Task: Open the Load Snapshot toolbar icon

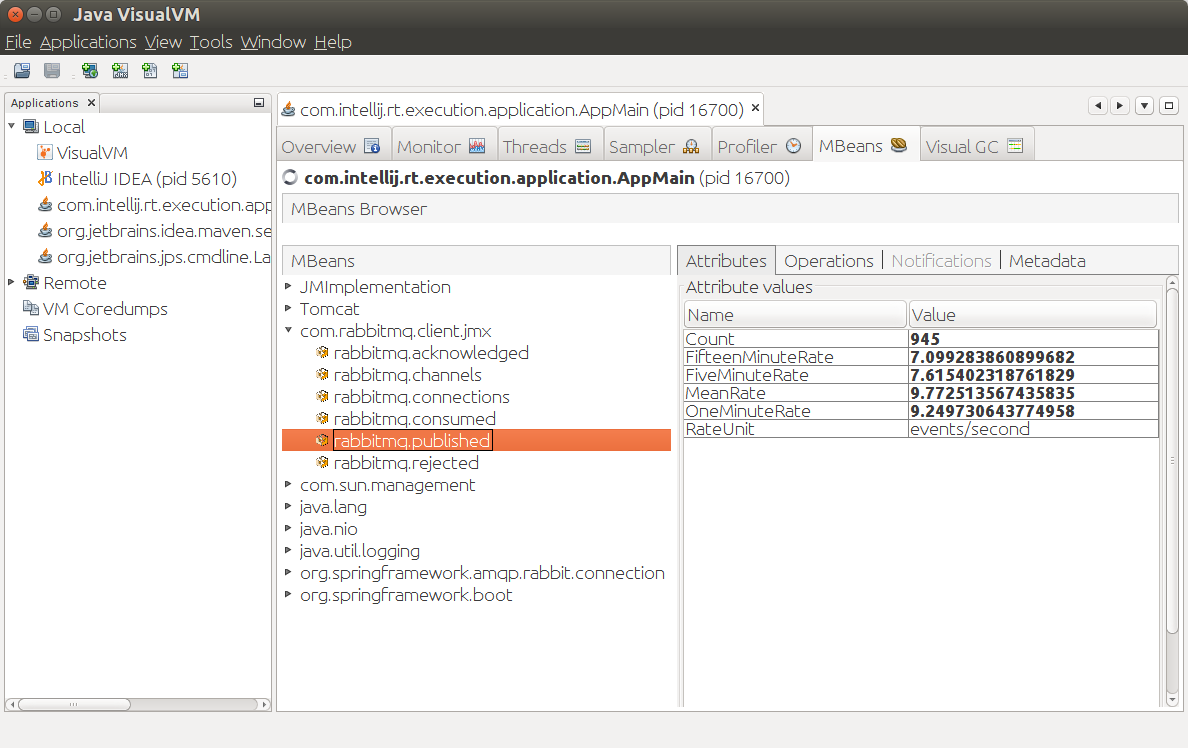Action: (x=22, y=70)
